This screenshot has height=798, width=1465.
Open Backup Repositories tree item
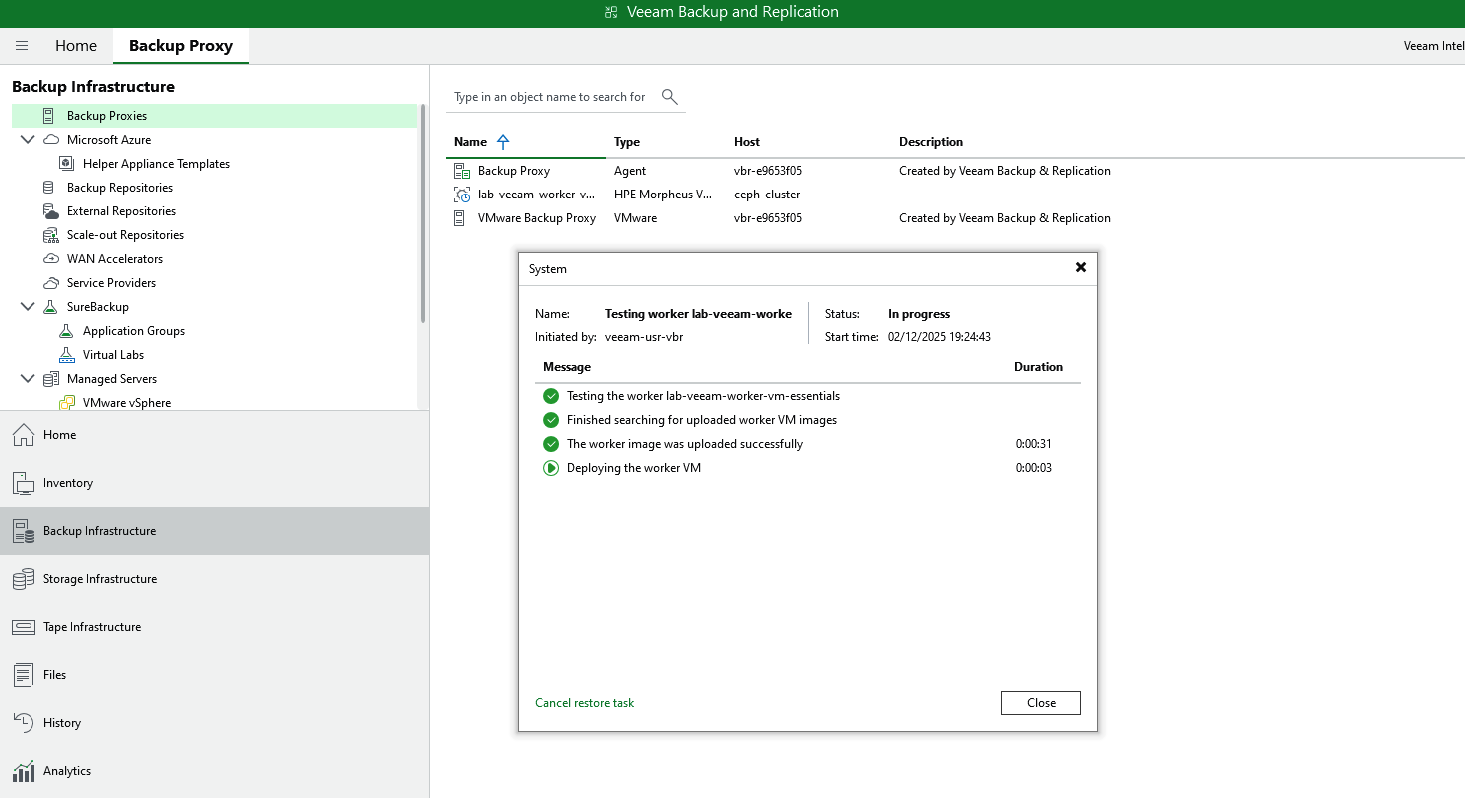point(120,188)
